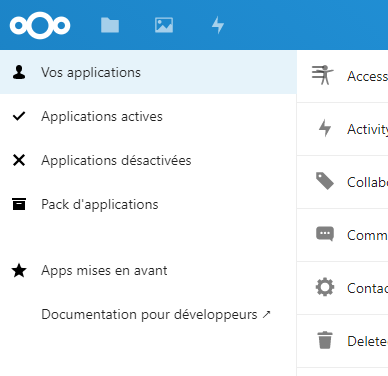The height and width of the screenshot is (376, 388).
Task: Click the speech bubble Comments icon
Action: (325, 234)
